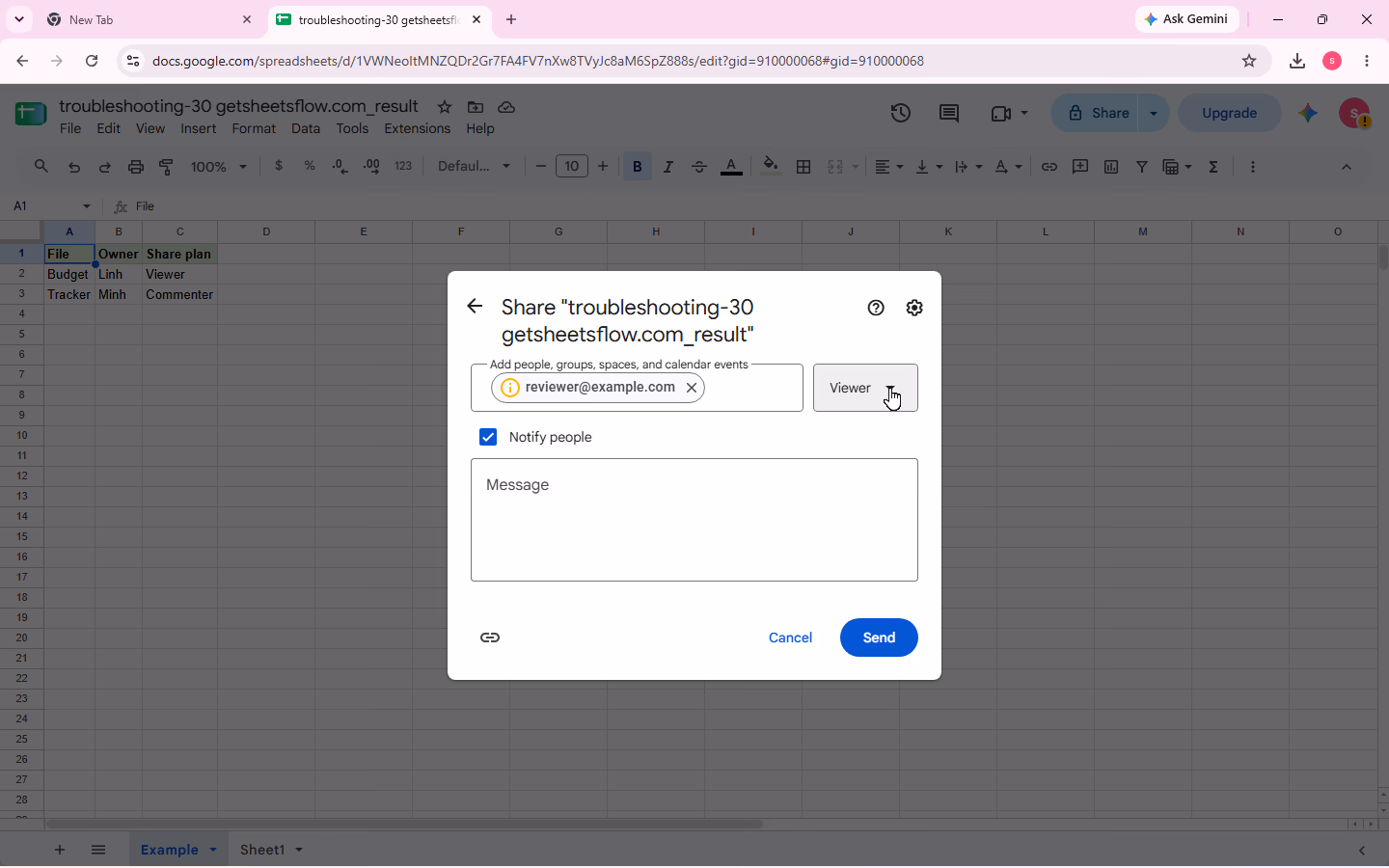Image resolution: width=1389 pixels, height=868 pixels.
Task: Go back in the Share dialog
Action: coord(475,307)
